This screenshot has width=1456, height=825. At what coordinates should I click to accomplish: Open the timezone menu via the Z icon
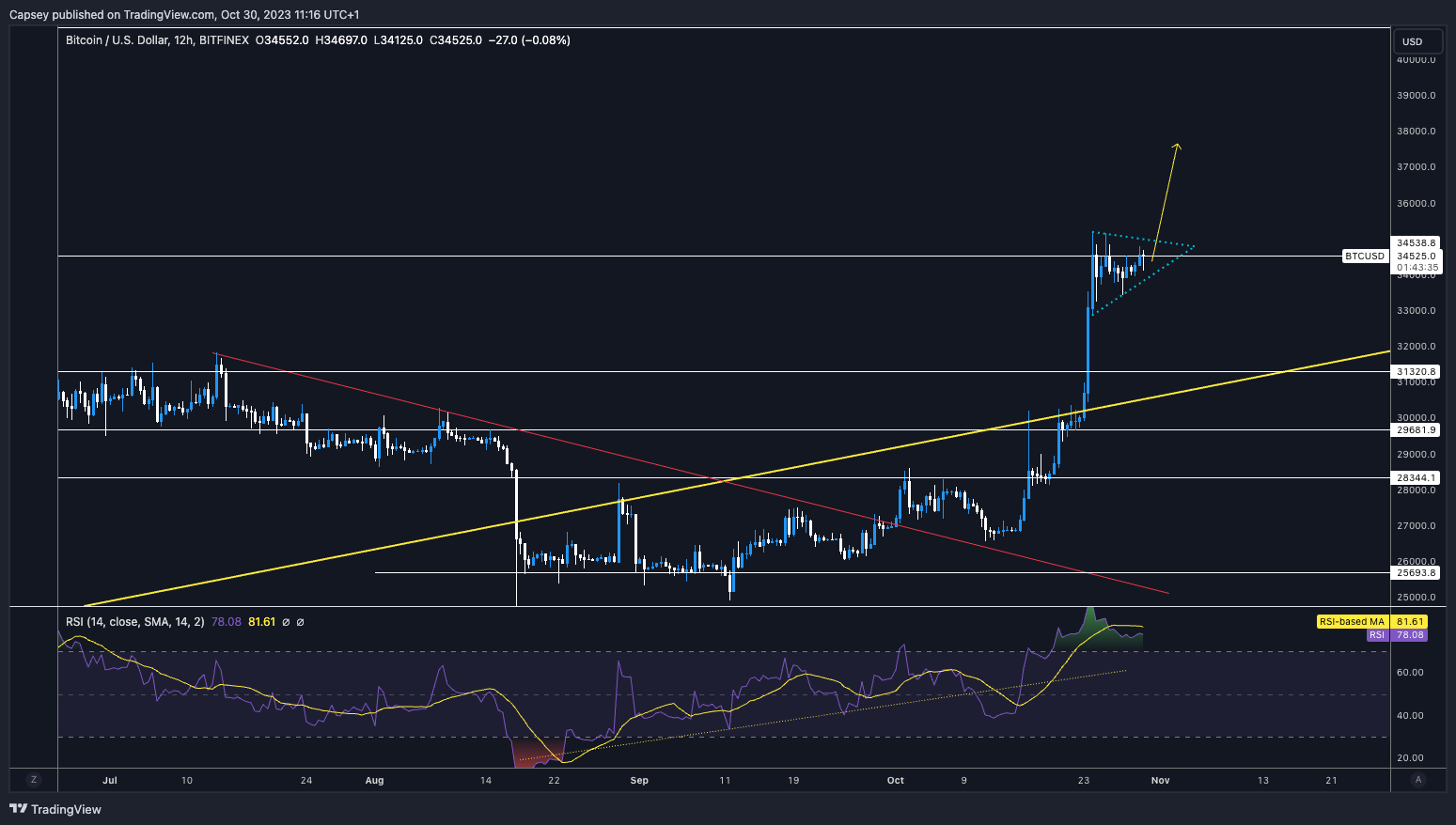[x=34, y=780]
